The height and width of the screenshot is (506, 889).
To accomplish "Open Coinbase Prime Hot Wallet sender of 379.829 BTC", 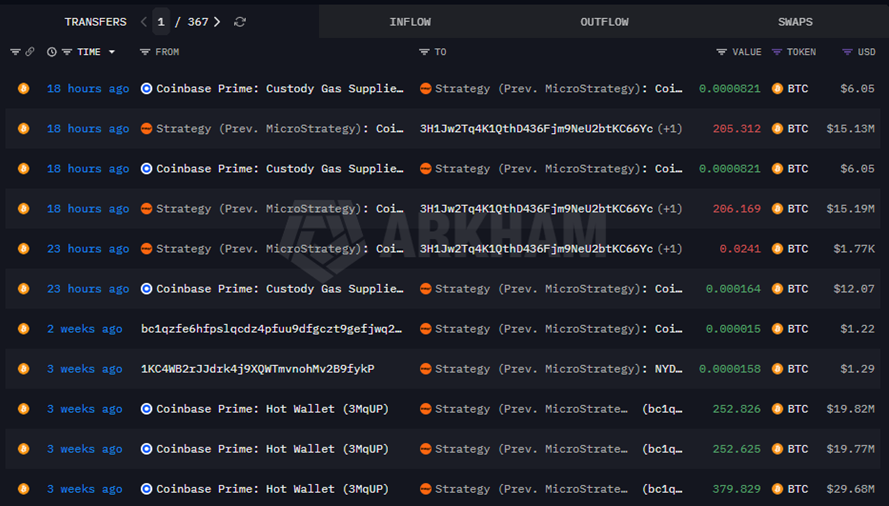I will [x=272, y=489].
